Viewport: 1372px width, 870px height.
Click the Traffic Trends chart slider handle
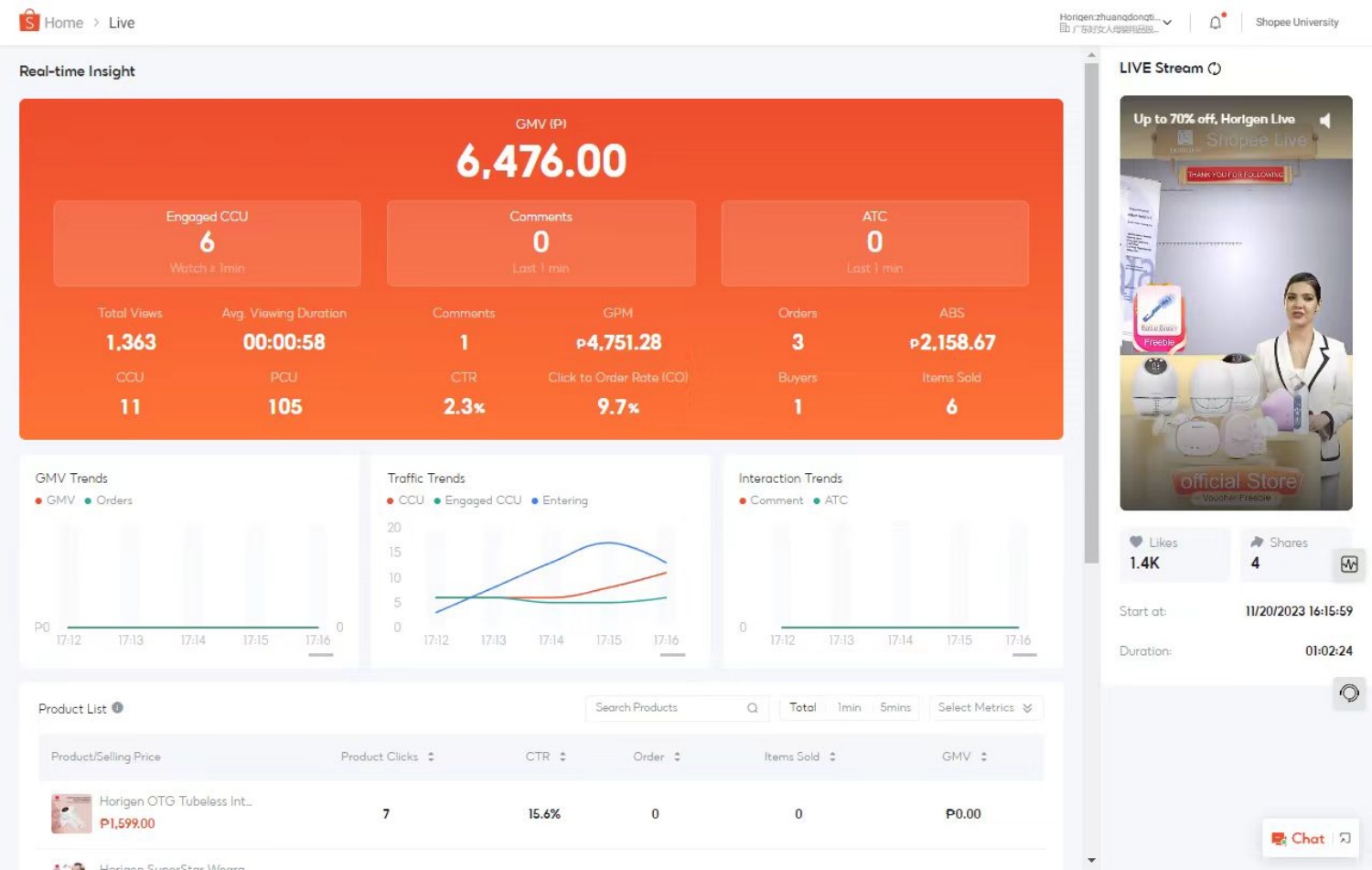[672, 655]
